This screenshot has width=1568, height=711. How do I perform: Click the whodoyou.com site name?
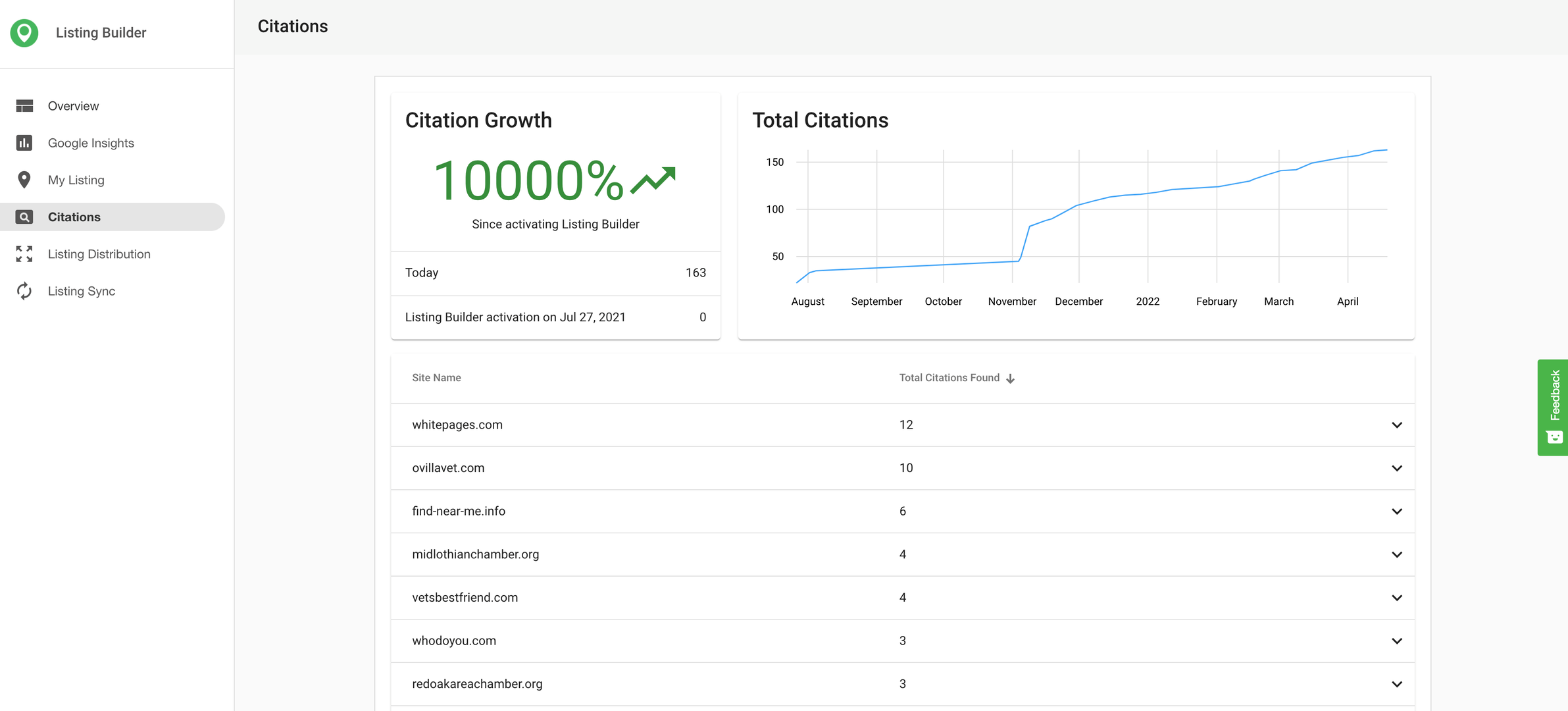point(454,641)
